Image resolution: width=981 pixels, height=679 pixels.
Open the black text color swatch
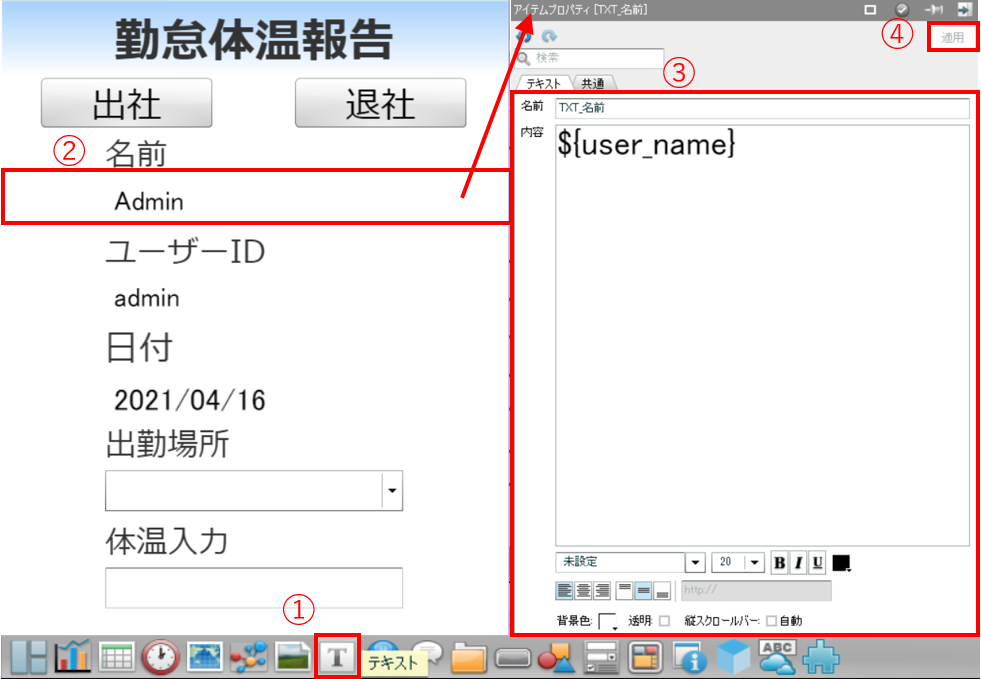tap(841, 563)
